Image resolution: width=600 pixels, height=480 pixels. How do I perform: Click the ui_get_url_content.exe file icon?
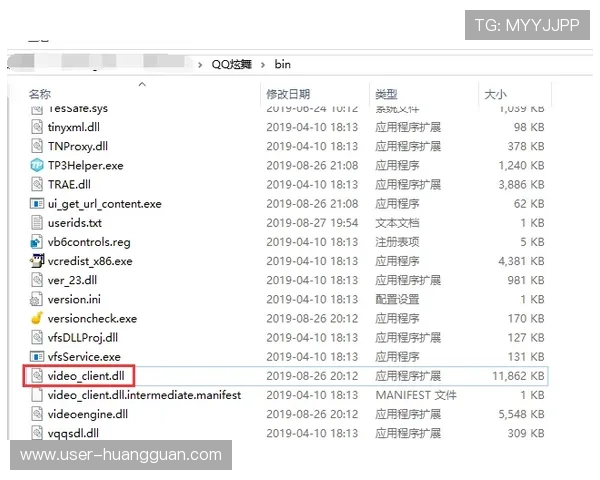38,204
